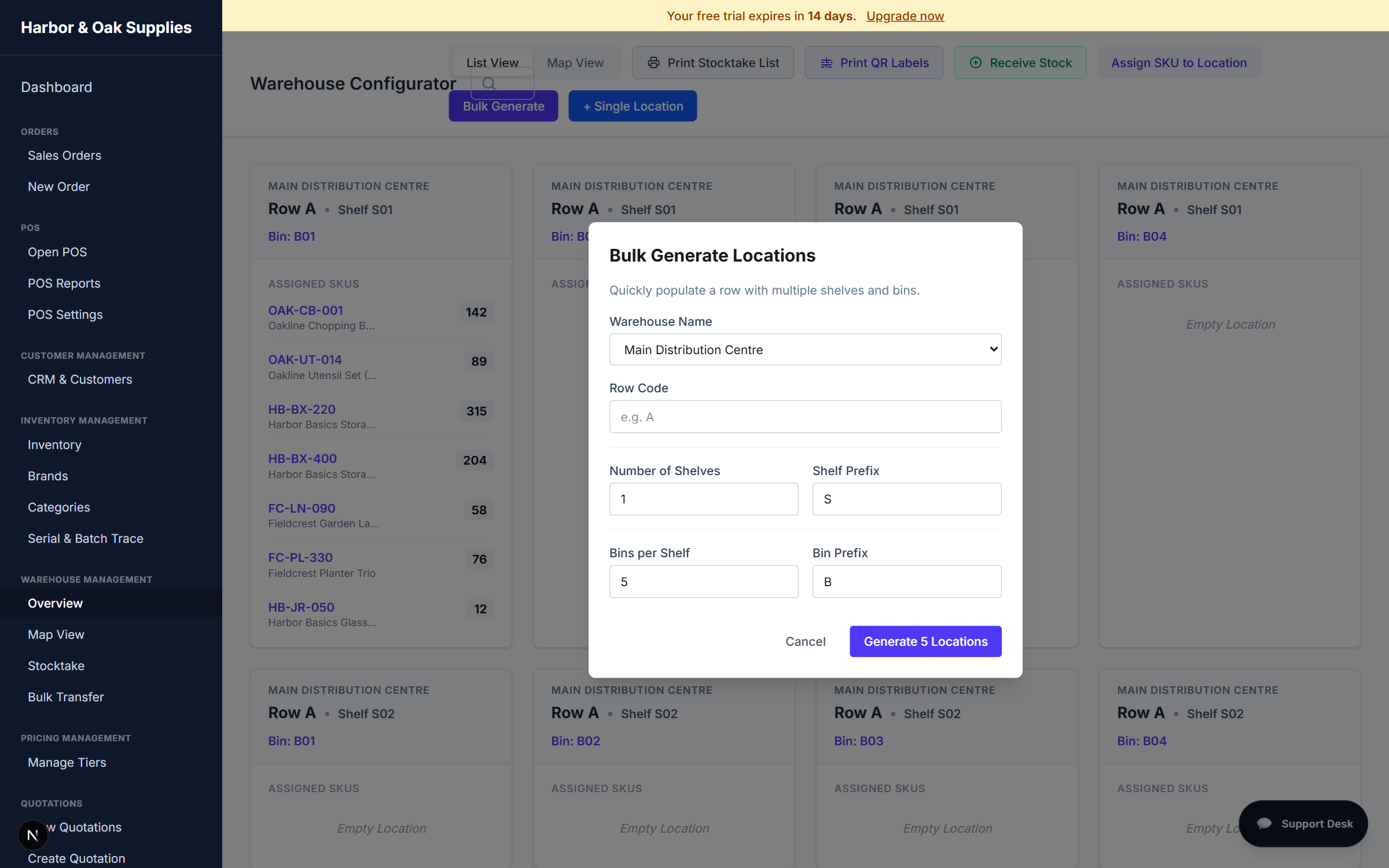This screenshot has width=1389, height=868.
Task: Click the Shelf Prefix field
Action: coord(907,499)
